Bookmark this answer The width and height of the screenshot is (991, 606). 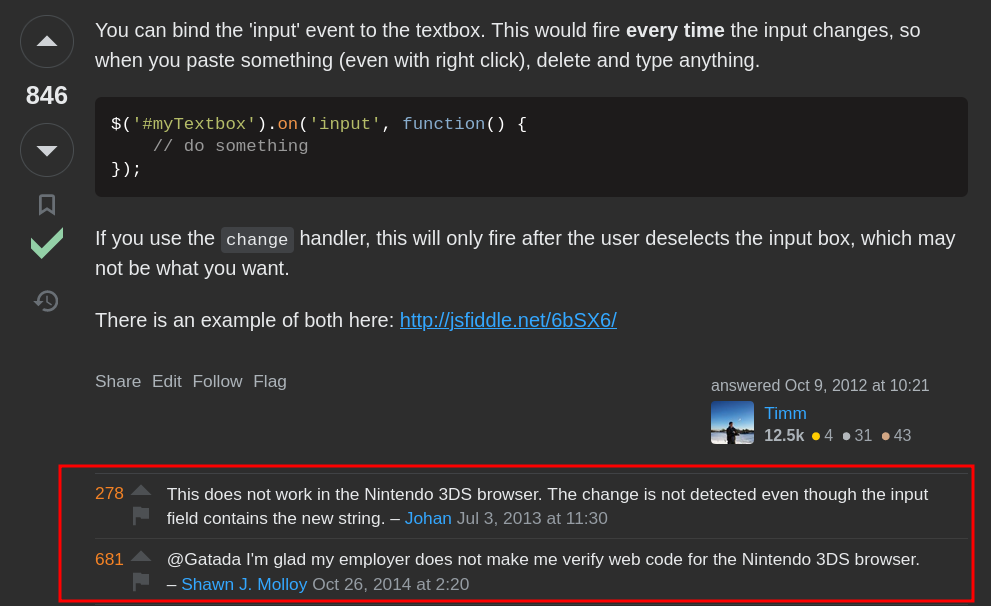pos(47,205)
